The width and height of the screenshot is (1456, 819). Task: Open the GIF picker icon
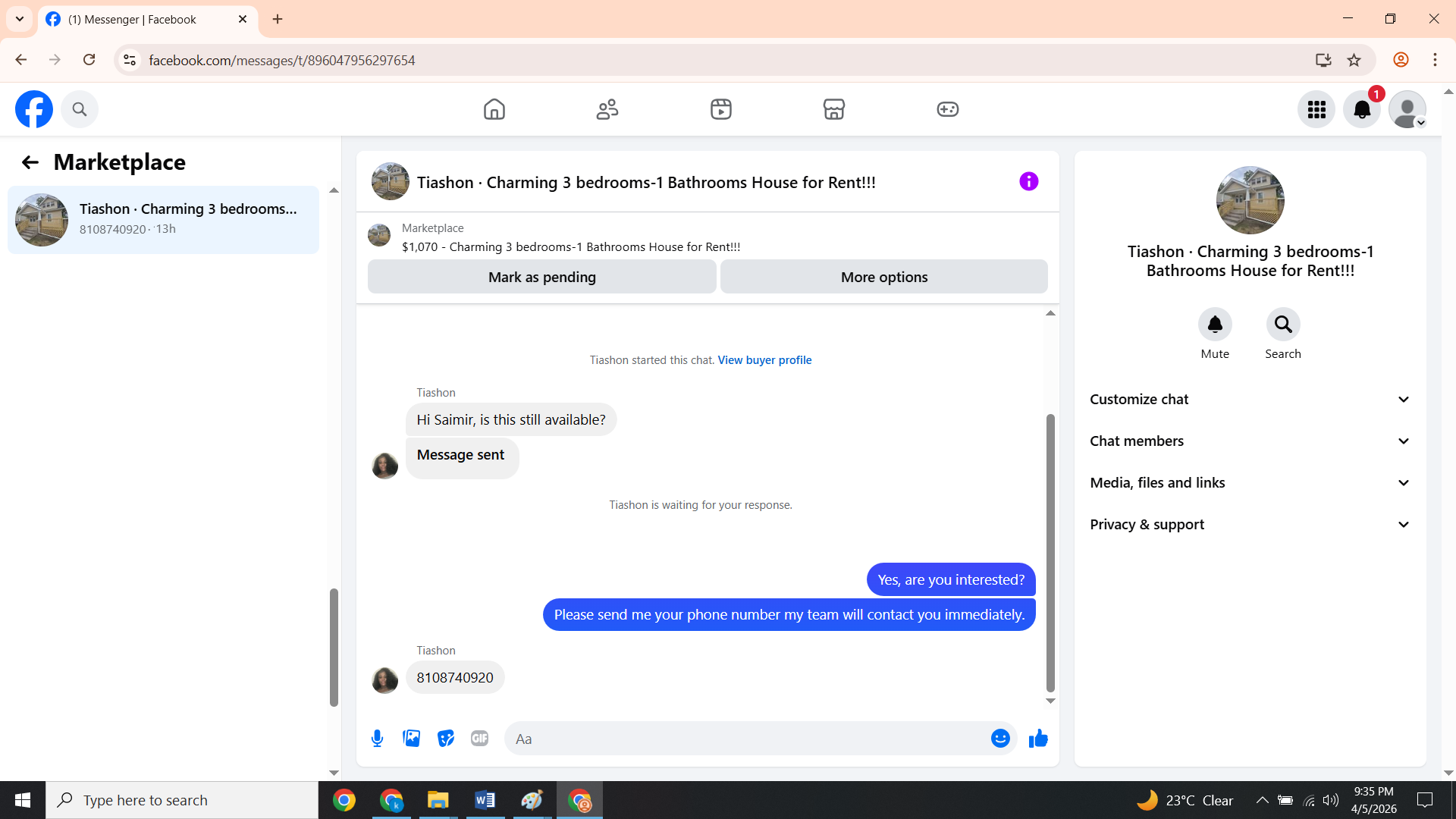point(479,739)
